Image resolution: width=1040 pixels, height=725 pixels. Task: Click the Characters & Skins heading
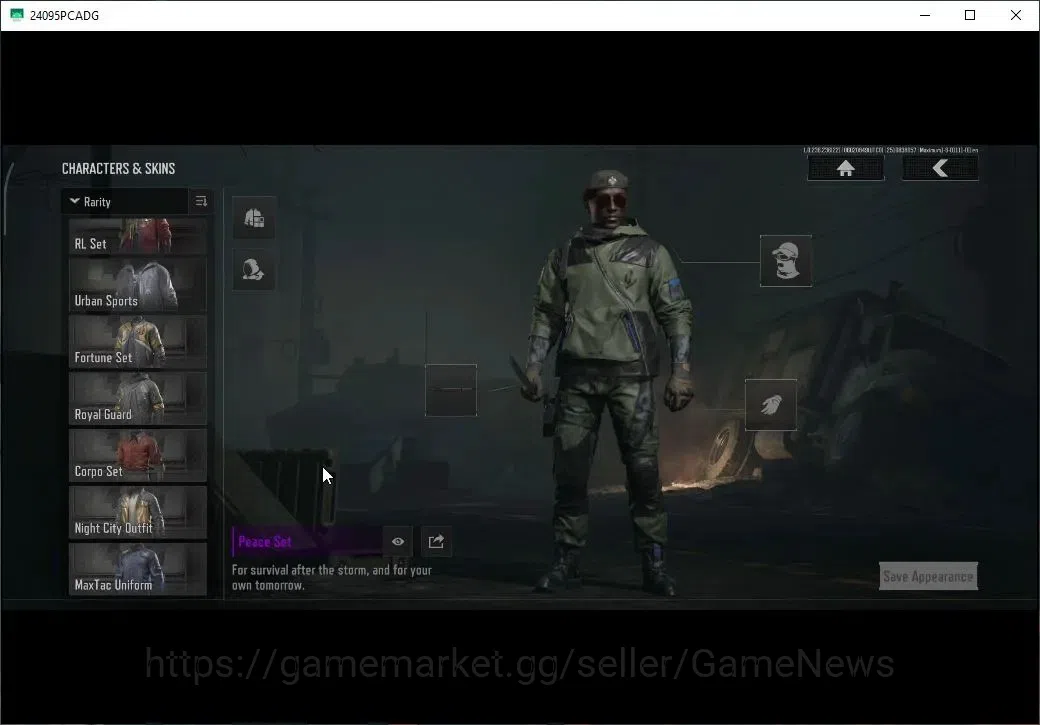pyautogui.click(x=119, y=168)
